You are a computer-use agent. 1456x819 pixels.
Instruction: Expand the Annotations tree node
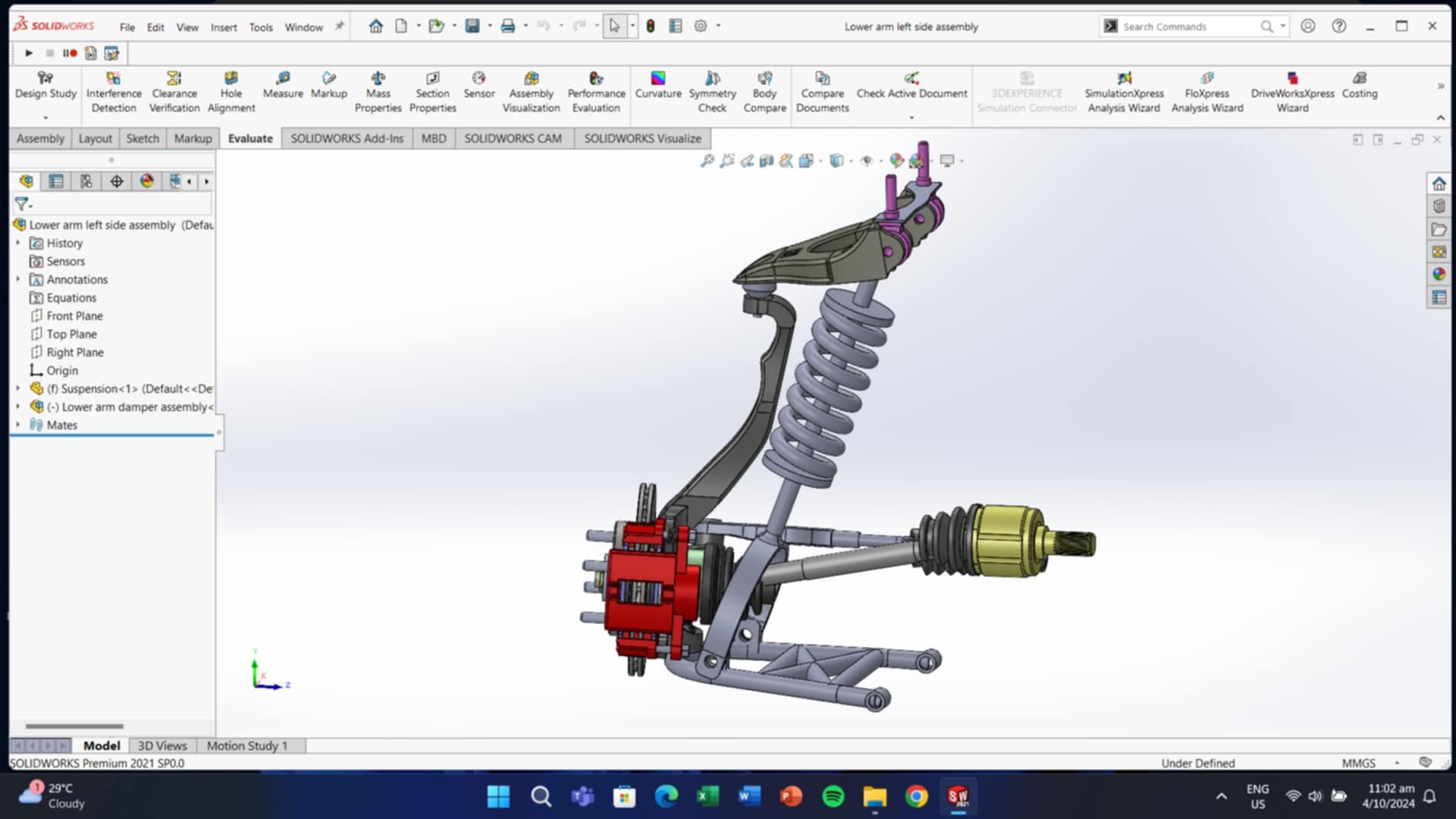tap(18, 279)
